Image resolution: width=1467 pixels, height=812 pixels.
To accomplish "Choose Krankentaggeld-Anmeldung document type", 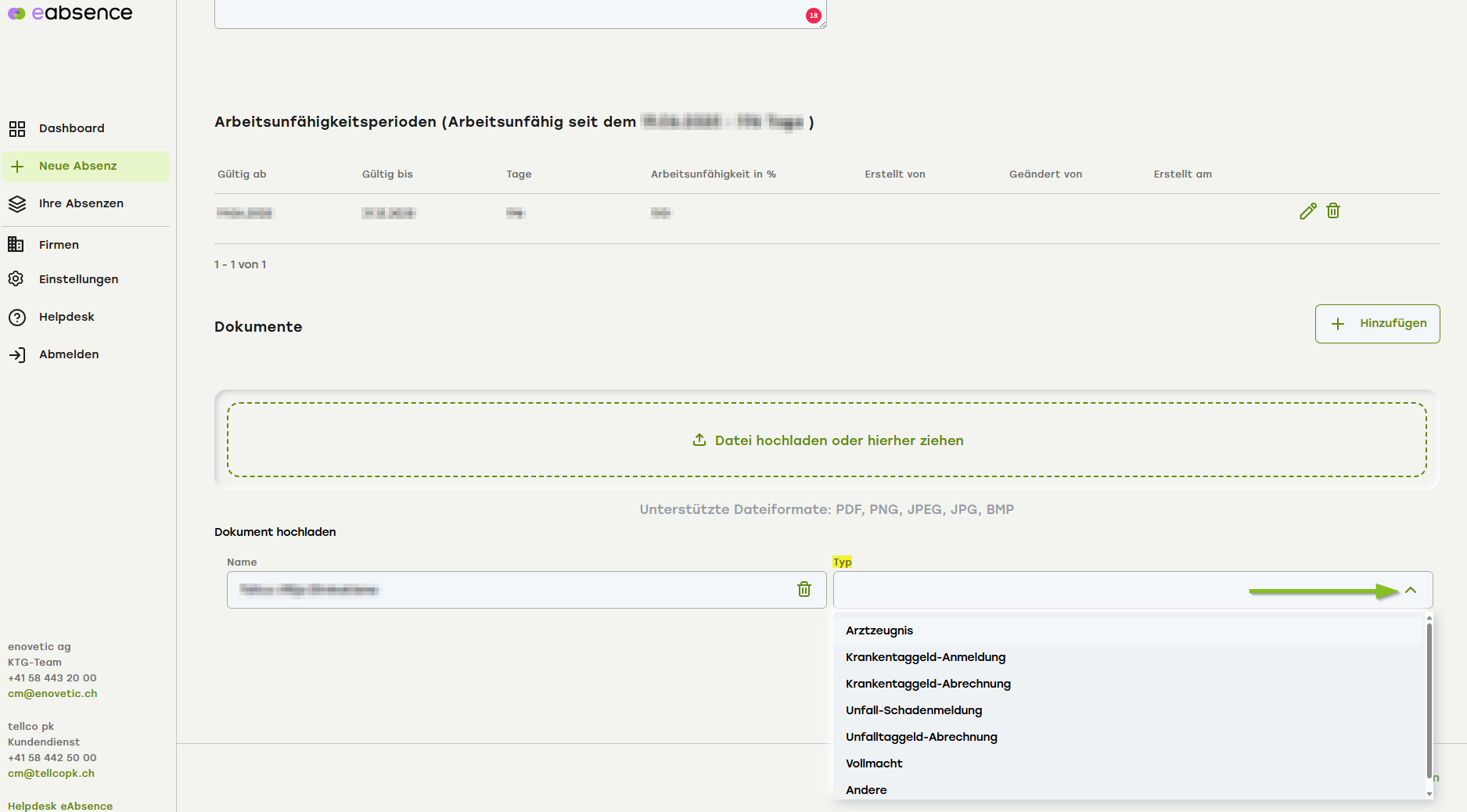I will tap(925, 657).
